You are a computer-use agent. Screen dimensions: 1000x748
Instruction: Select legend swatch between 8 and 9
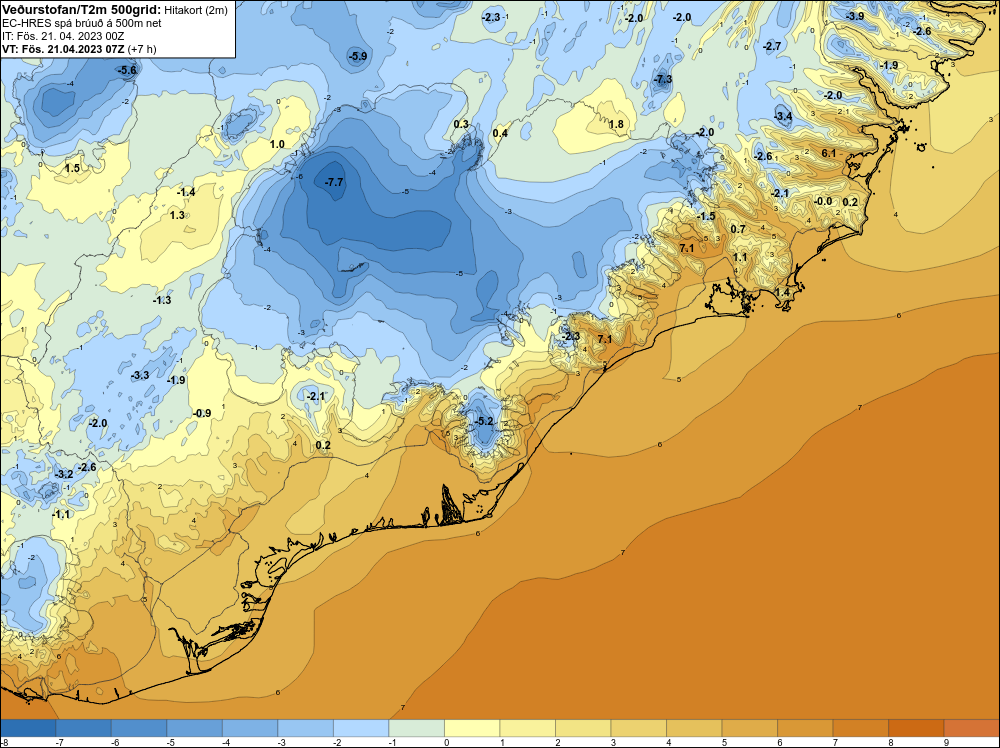click(916, 728)
